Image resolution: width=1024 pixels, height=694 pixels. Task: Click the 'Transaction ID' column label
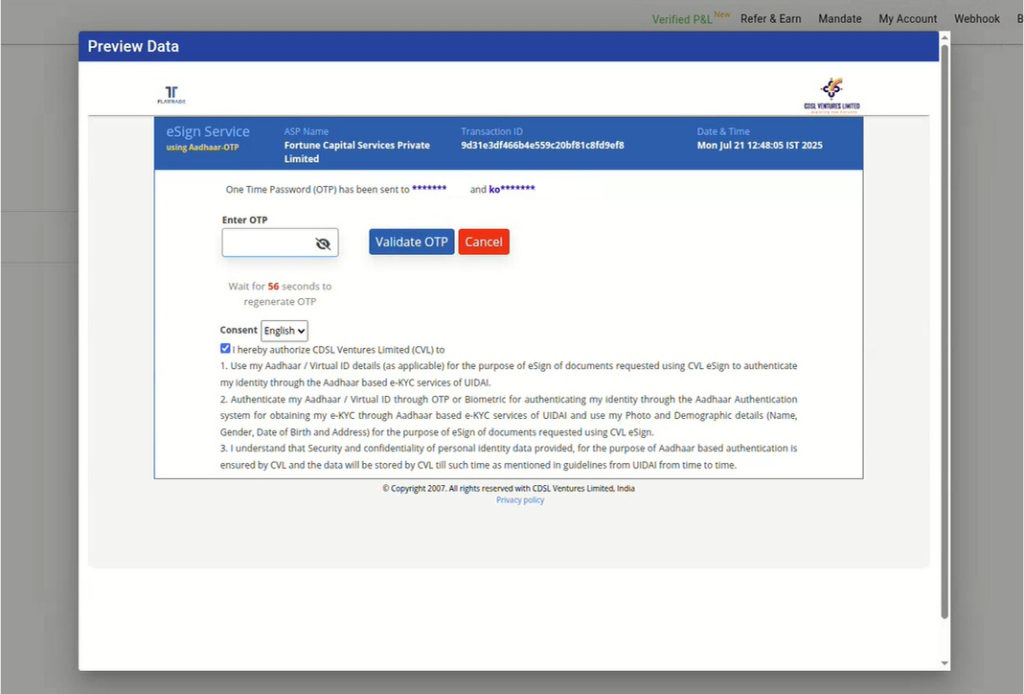point(492,131)
